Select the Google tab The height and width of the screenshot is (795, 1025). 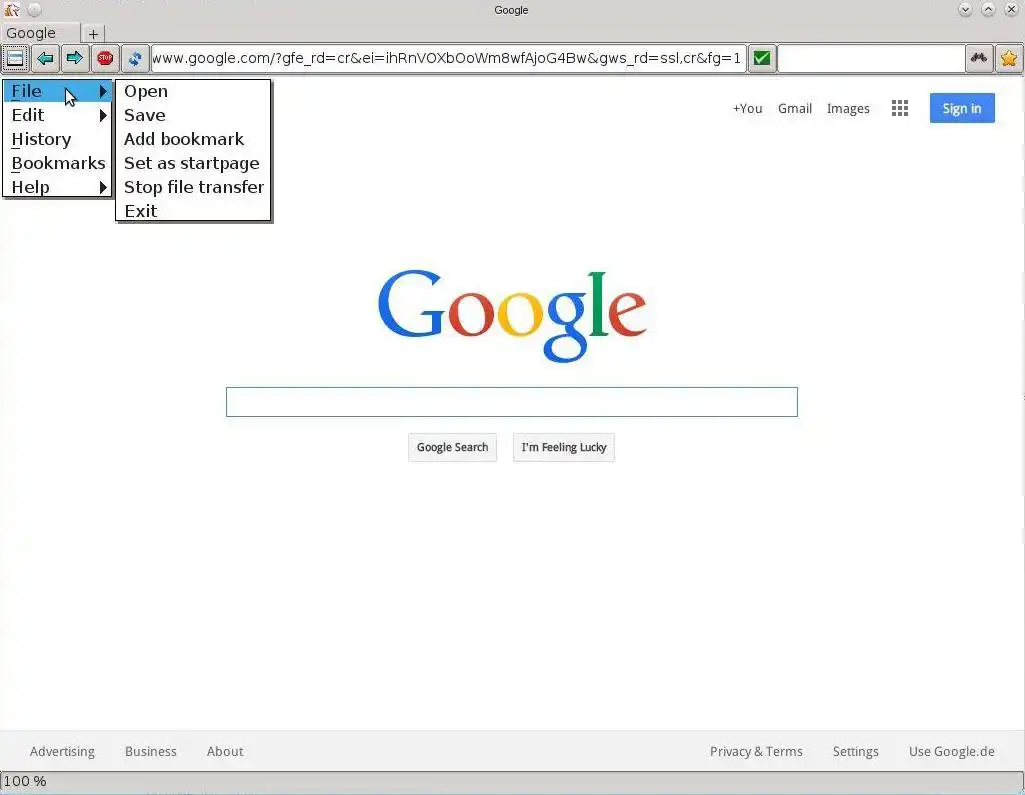point(41,33)
